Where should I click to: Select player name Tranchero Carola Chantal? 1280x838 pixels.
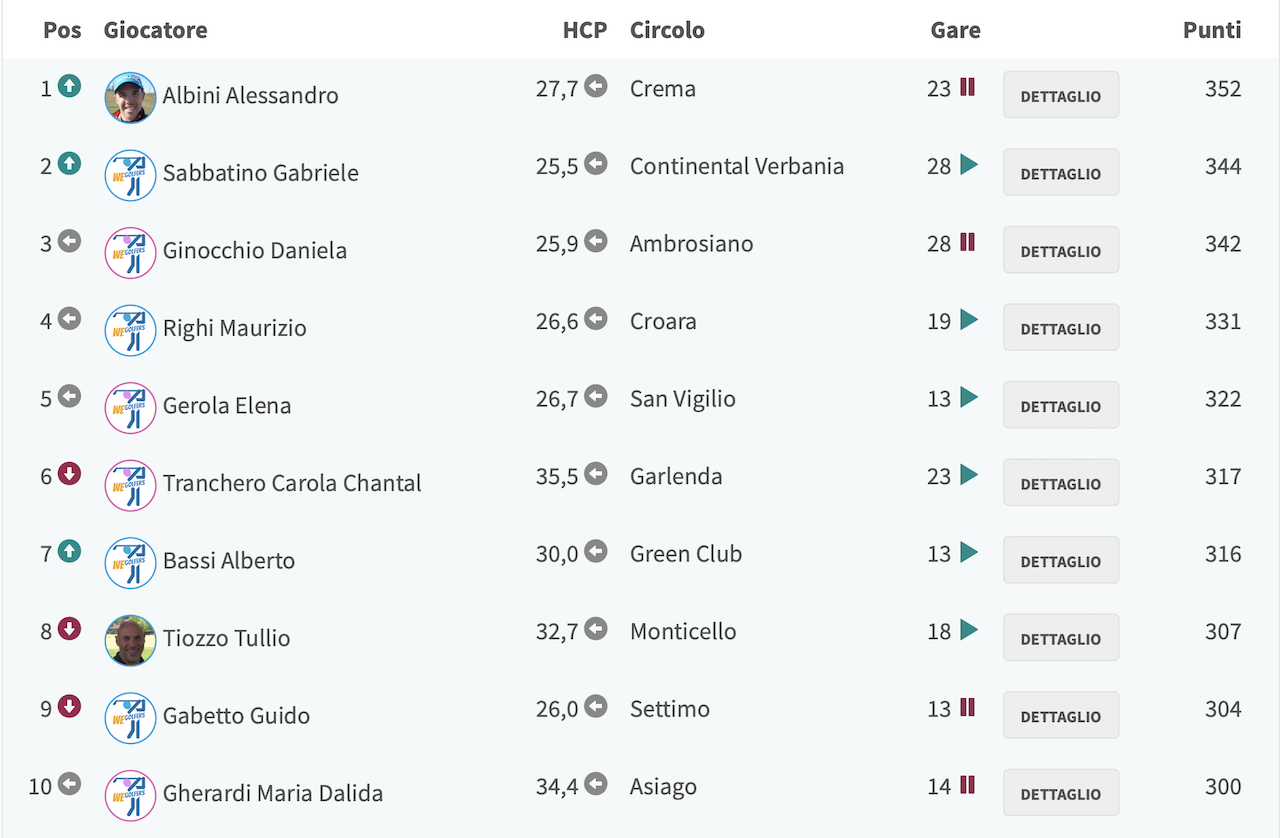click(x=292, y=483)
